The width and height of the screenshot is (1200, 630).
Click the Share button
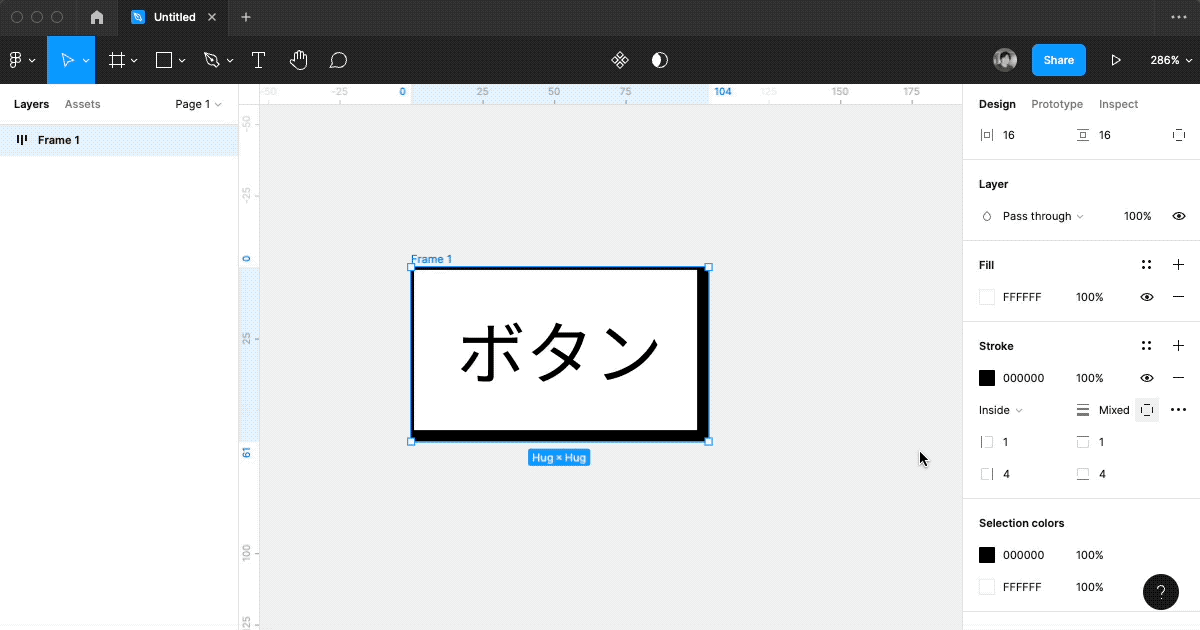(1058, 59)
